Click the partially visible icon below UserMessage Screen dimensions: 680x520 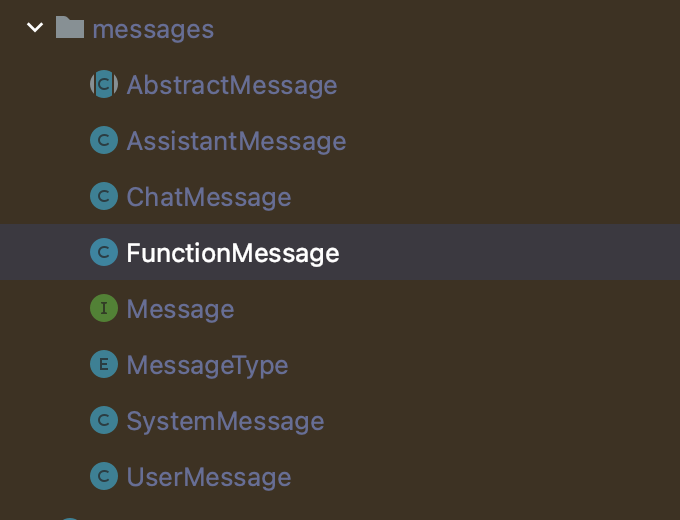click(x=70, y=517)
